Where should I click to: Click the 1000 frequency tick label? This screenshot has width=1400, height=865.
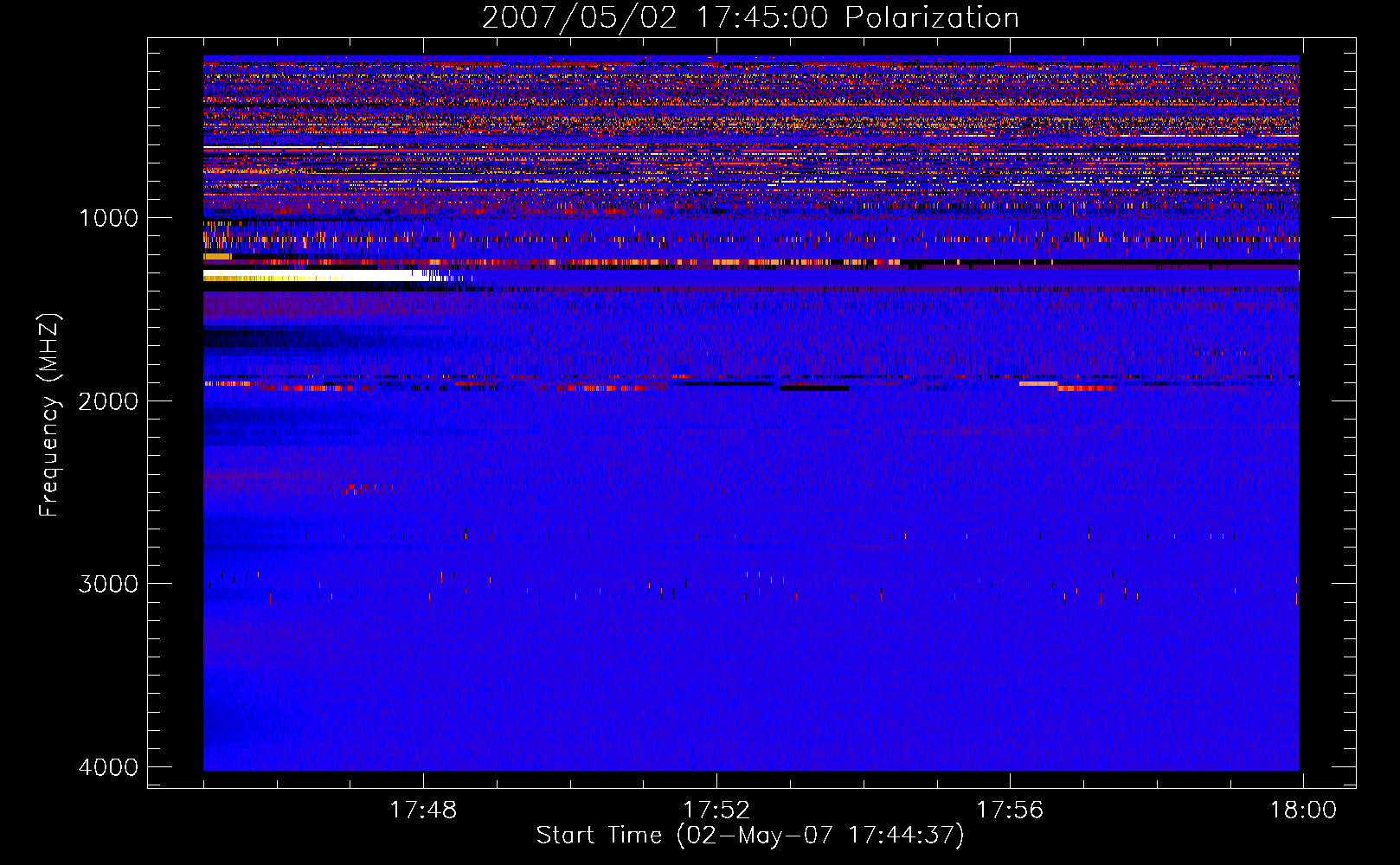[x=108, y=218]
